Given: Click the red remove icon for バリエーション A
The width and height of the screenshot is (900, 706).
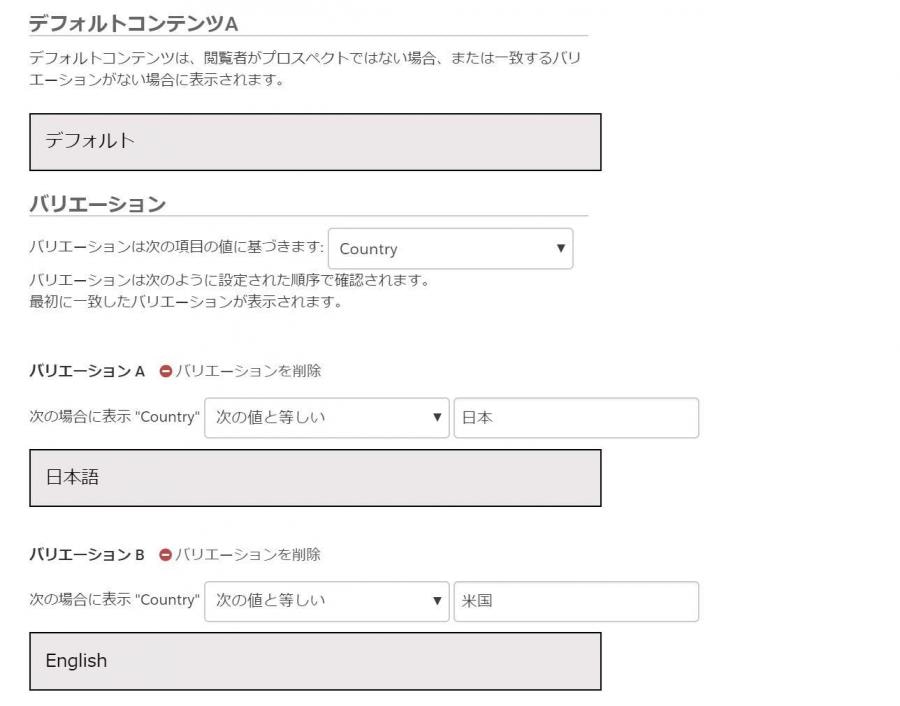Looking at the screenshot, I should coord(165,371).
